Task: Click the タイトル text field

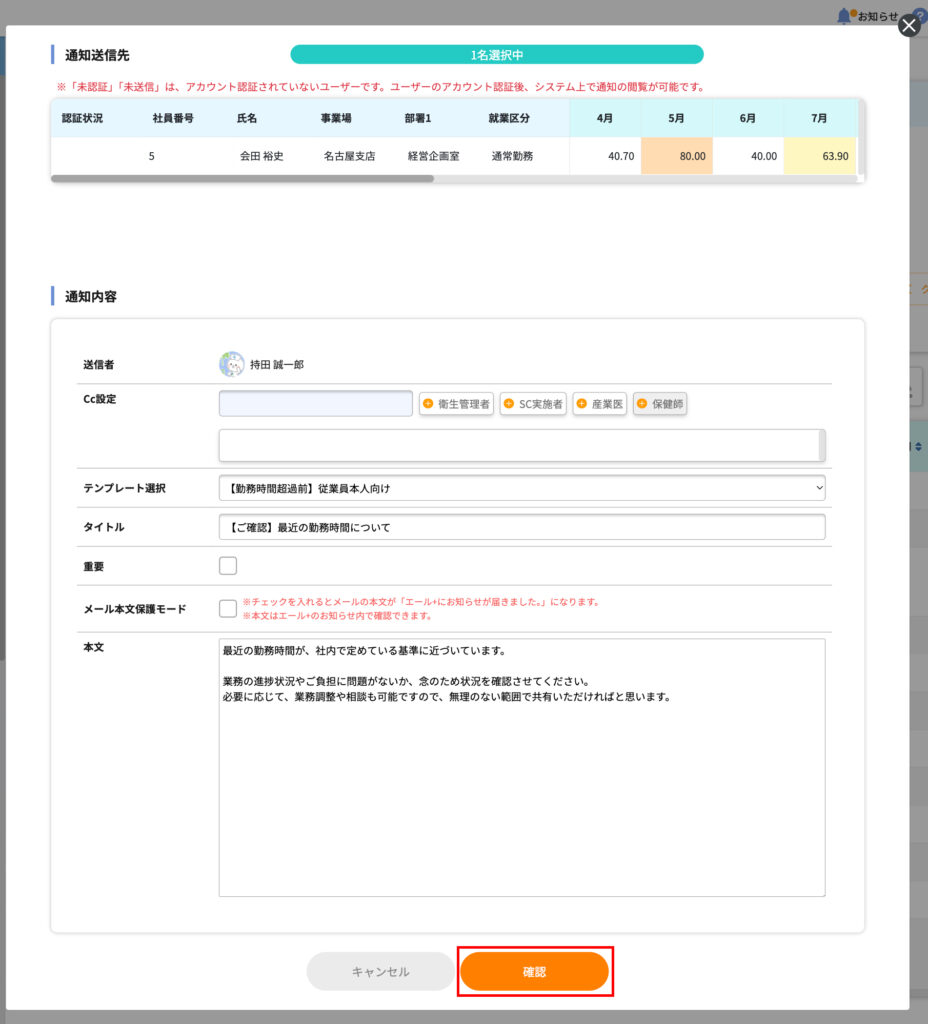Action: (x=521, y=527)
